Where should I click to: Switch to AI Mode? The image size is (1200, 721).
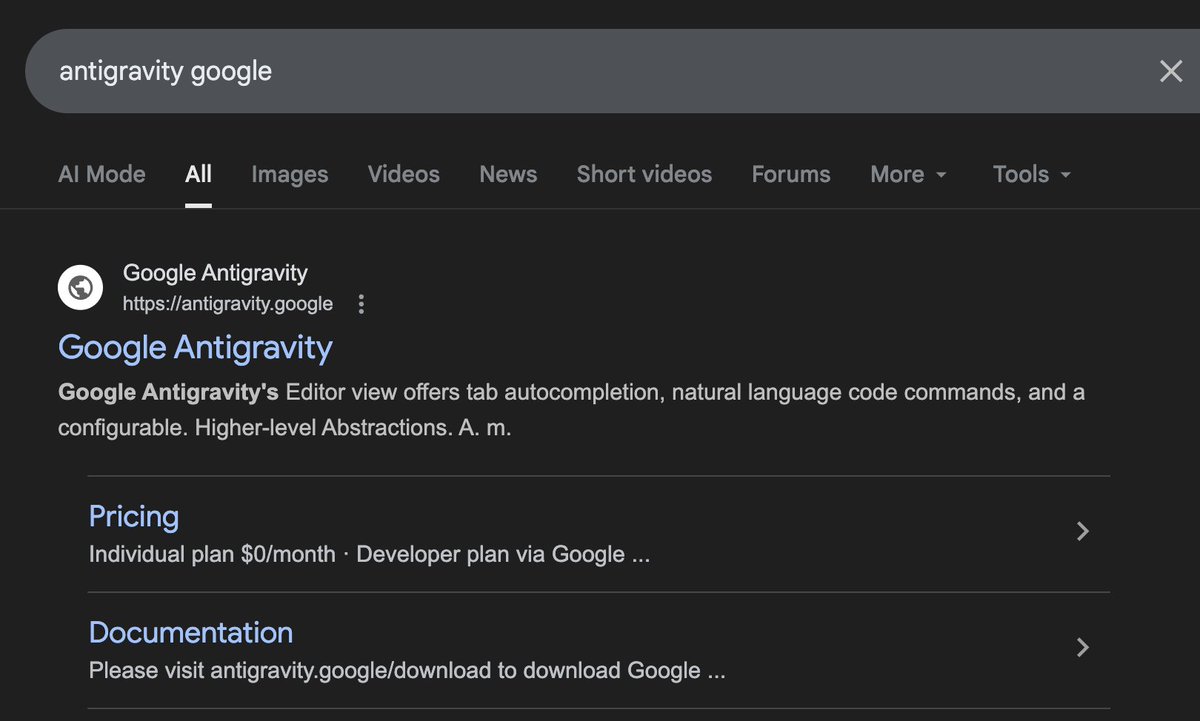tap(101, 174)
